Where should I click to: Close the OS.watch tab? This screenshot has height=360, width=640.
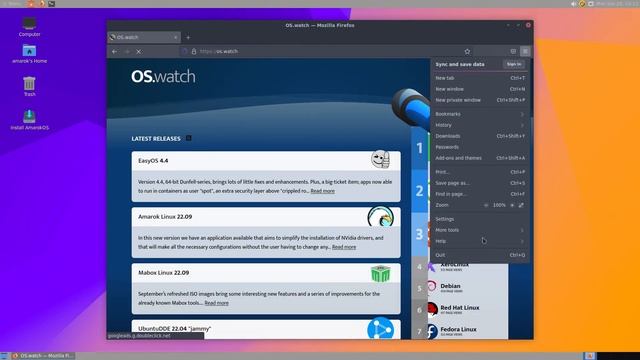pos(176,37)
